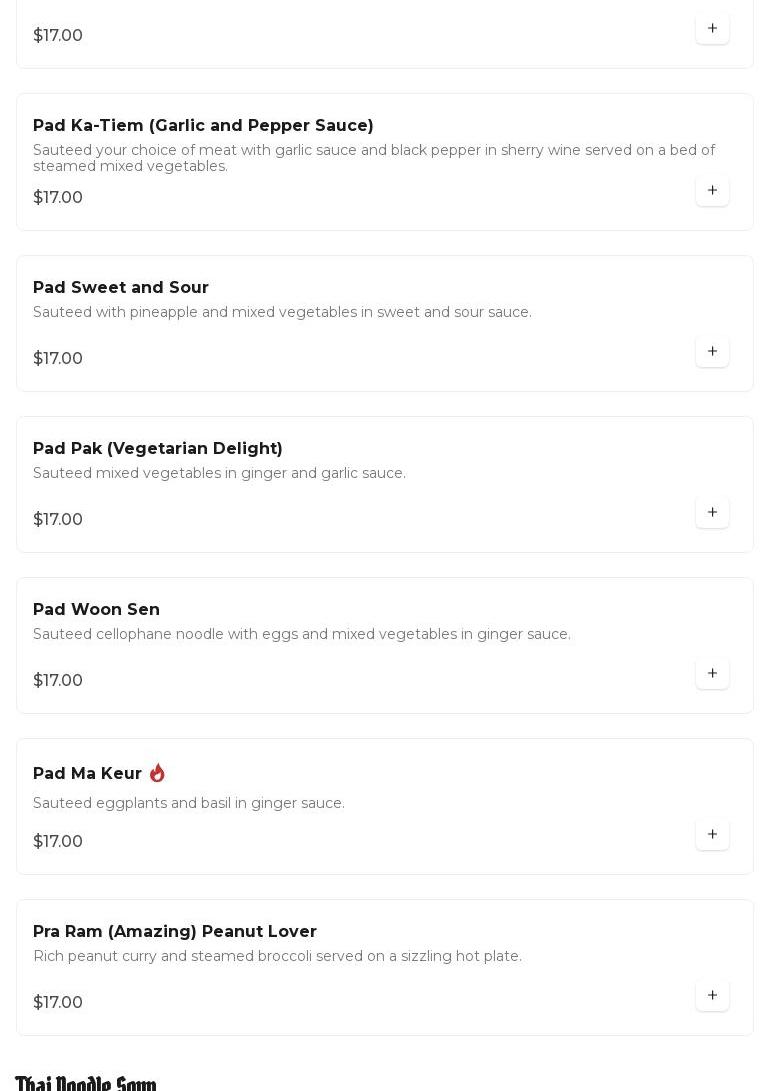The height and width of the screenshot is (1091, 770).
Task: Click the Pra Ram peanut curry description
Action: (277, 956)
